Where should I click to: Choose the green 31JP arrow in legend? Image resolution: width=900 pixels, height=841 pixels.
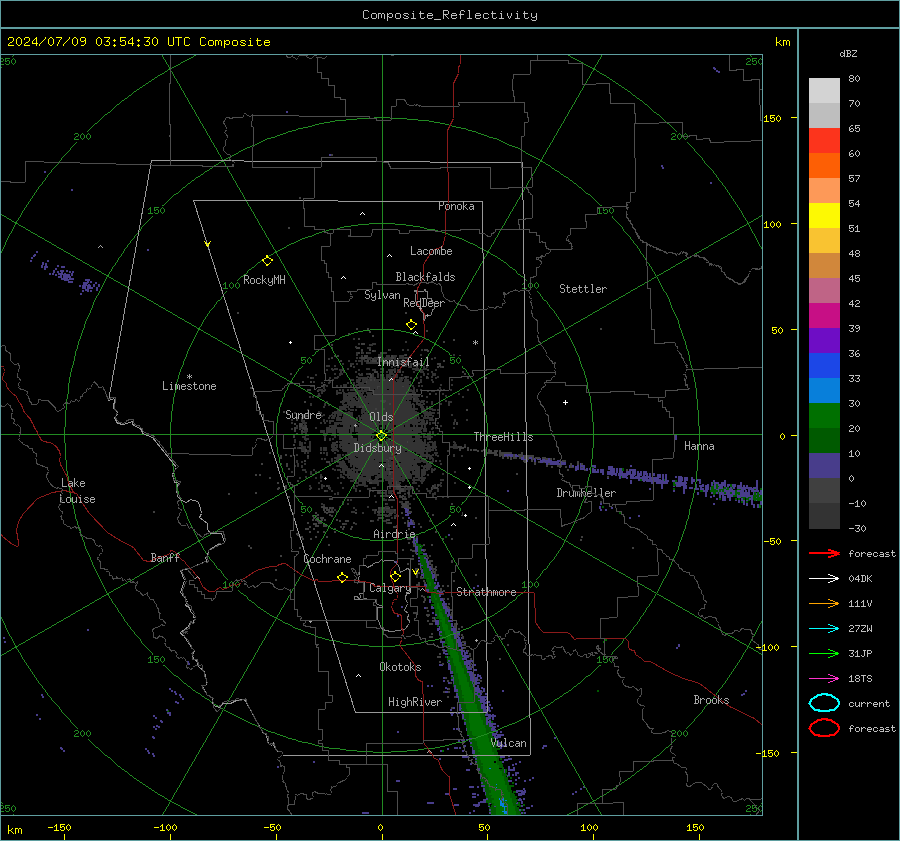(824, 653)
